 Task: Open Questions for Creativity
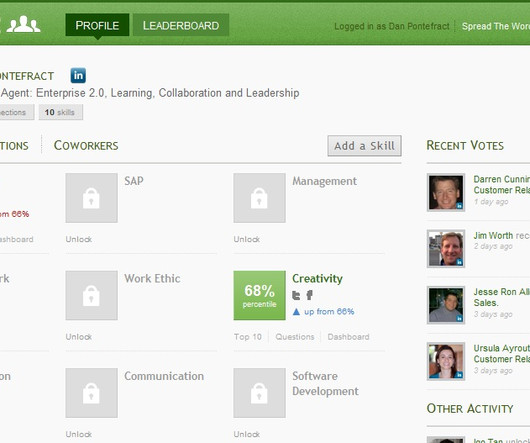[295, 337]
